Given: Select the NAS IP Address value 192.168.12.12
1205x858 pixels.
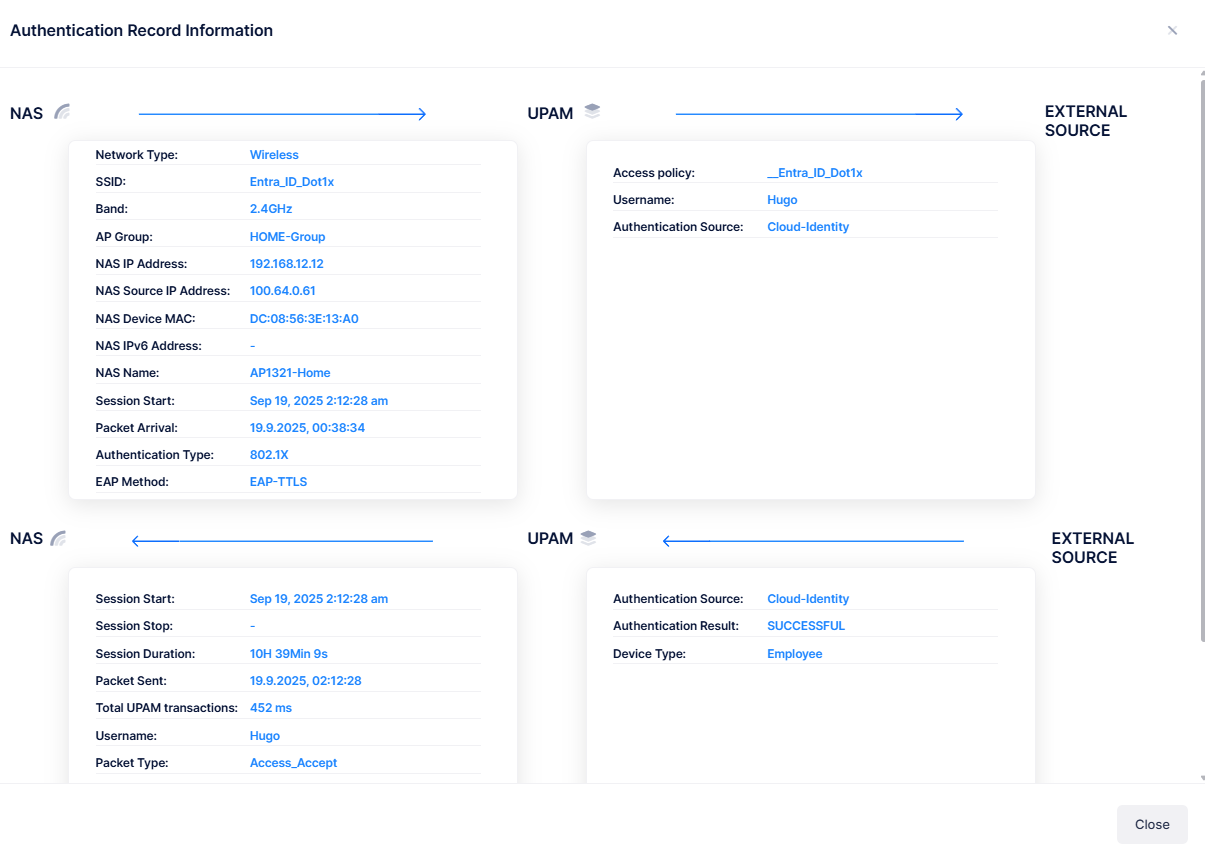Looking at the screenshot, I should [286, 264].
